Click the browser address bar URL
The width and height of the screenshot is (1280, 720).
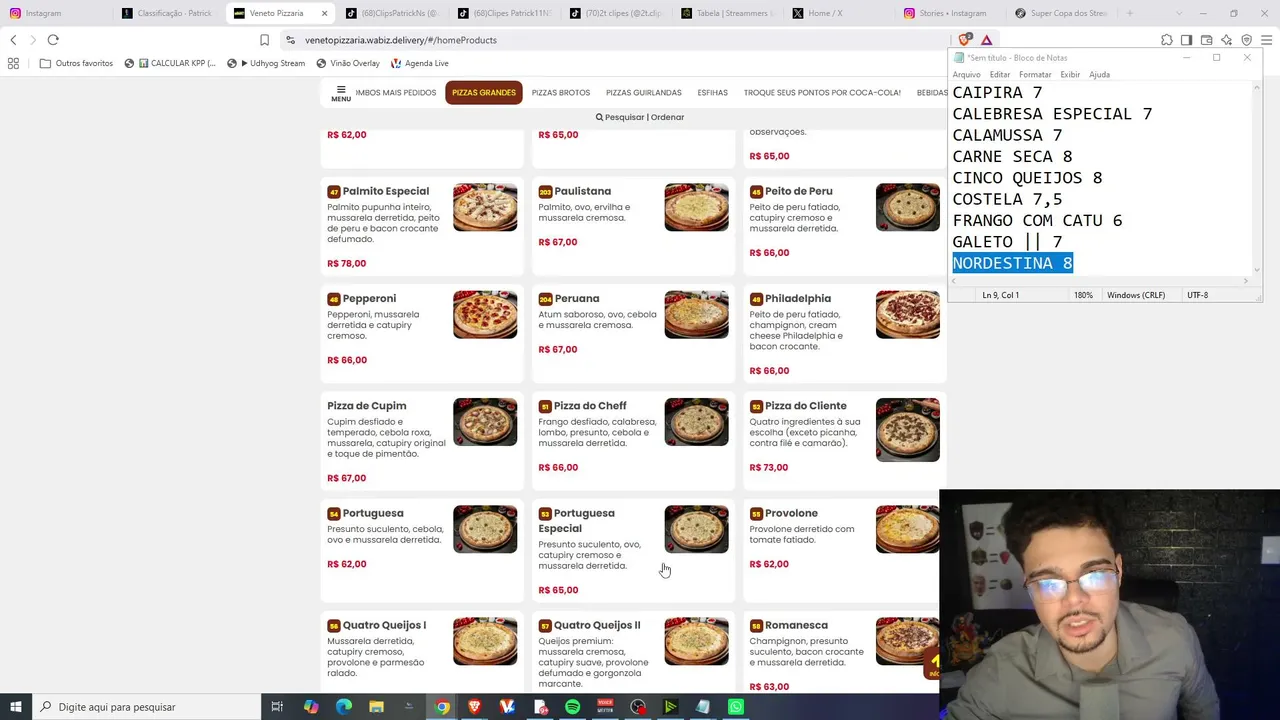[x=401, y=40]
